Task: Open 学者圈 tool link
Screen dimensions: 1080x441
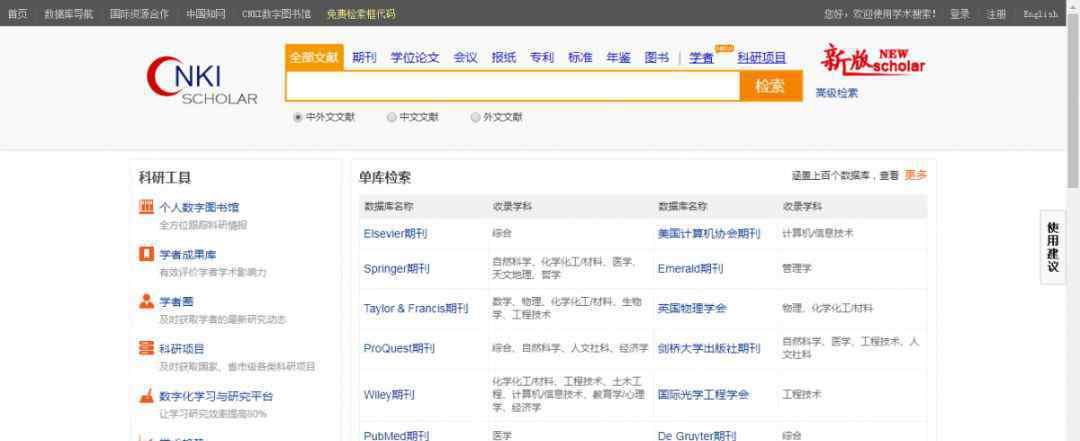Action: [x=177, y=302]
